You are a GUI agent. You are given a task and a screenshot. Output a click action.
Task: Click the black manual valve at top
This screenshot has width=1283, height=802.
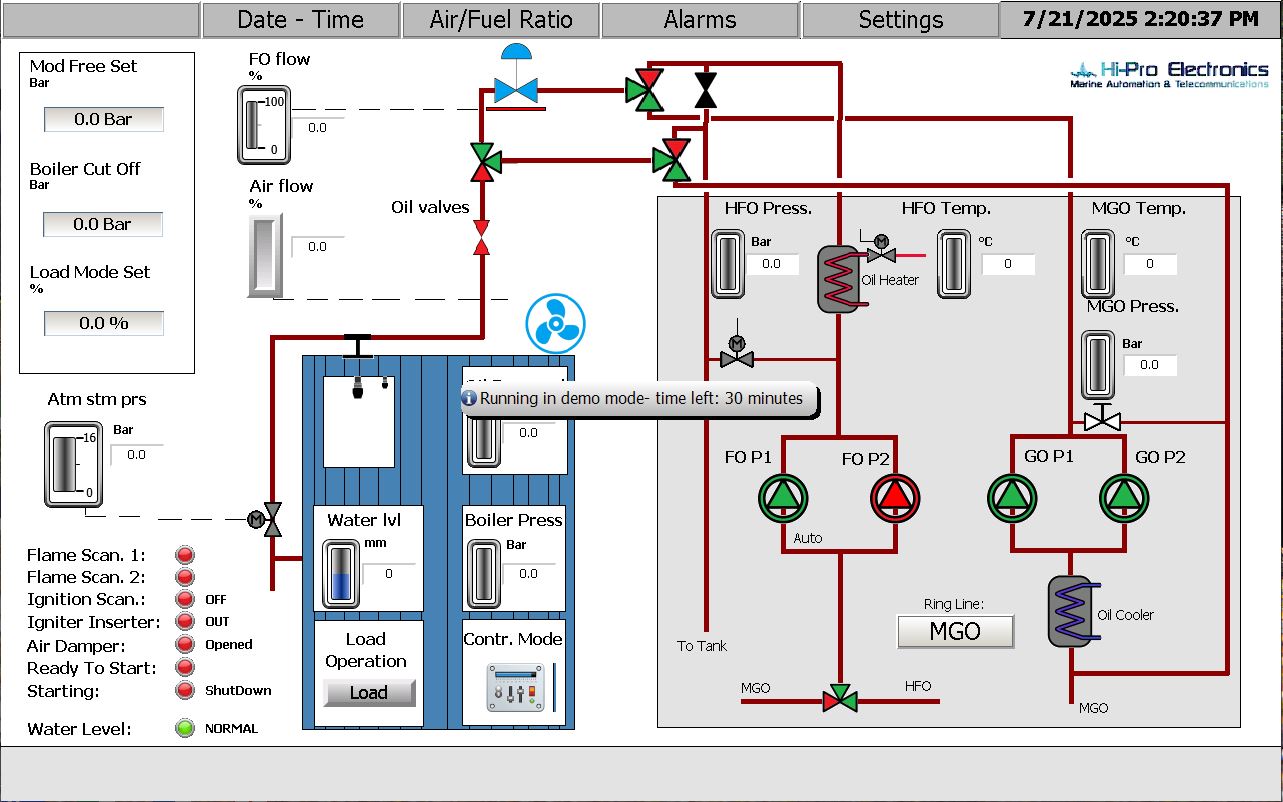coord(706,90)
